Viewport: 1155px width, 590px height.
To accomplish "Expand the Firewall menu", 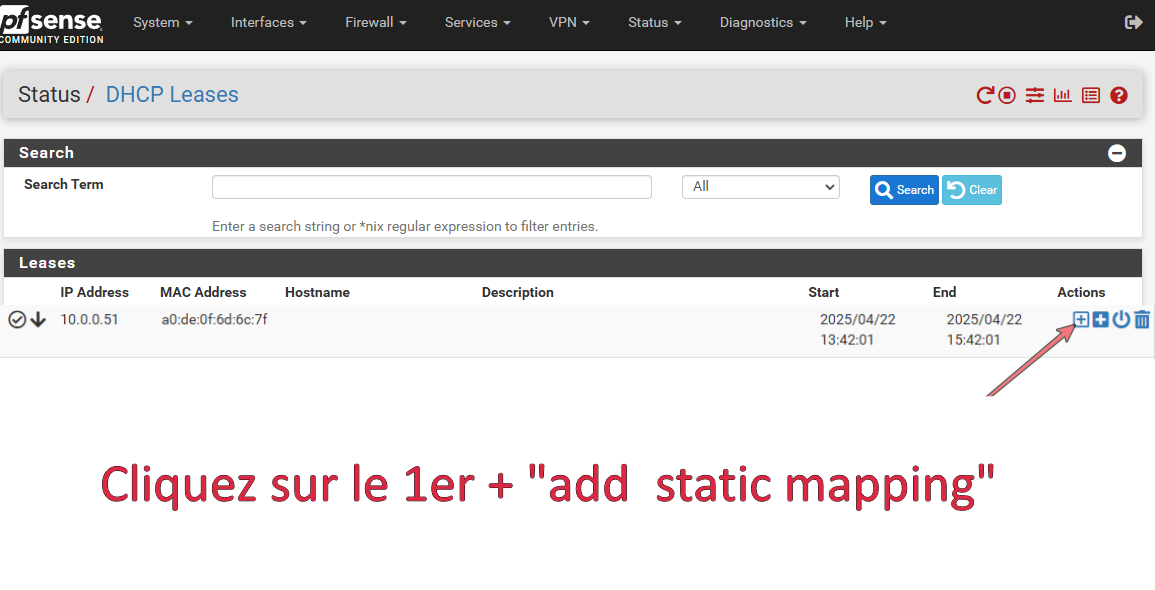I will click(x=376, y=22).
